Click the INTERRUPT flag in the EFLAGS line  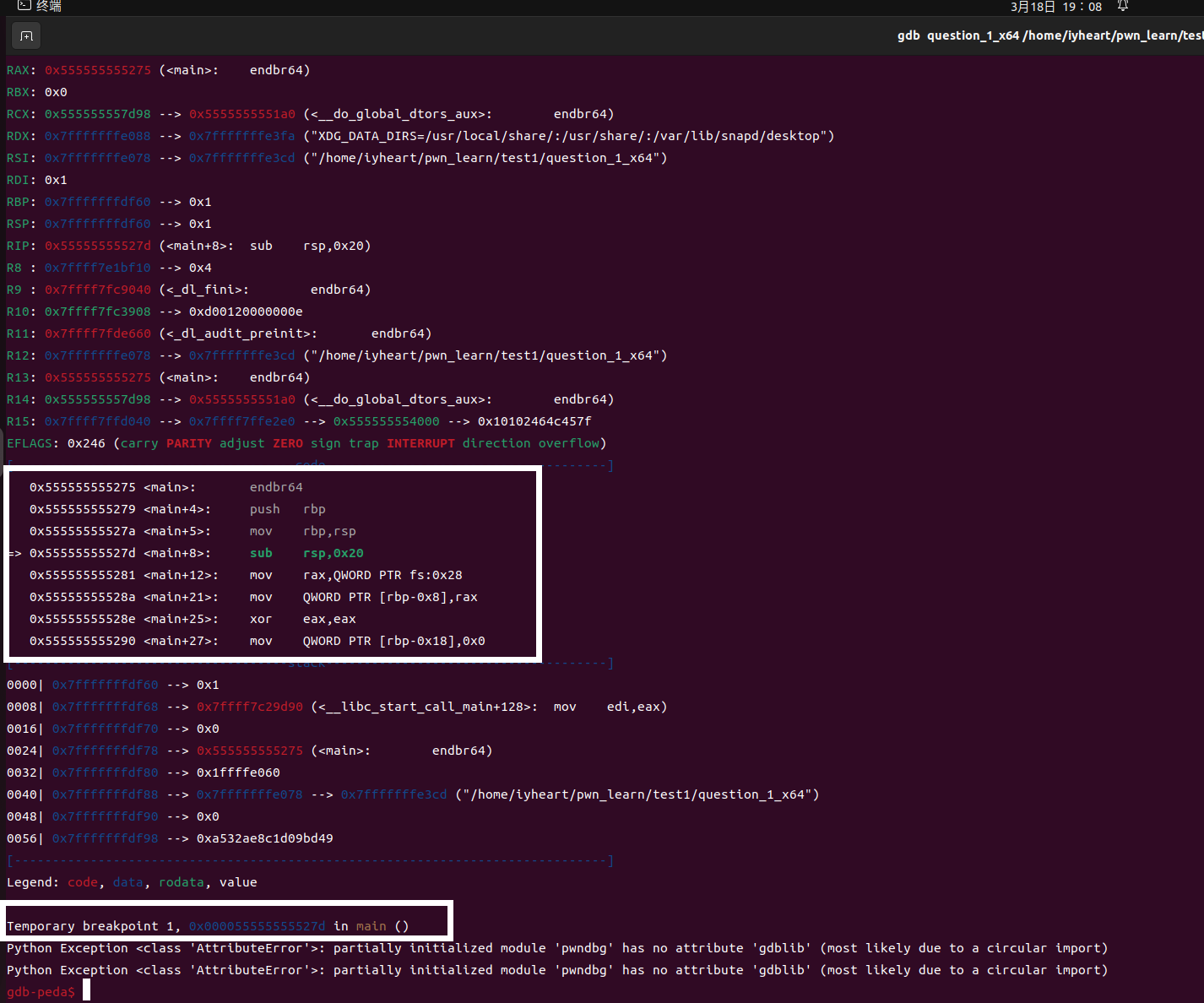(420, 443)
